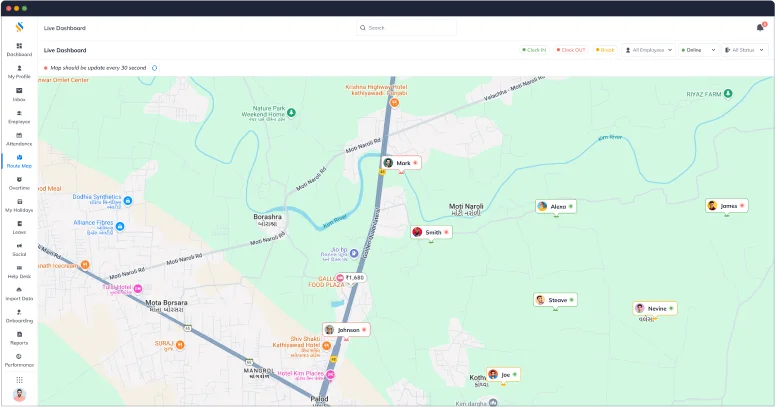Click the Alliance Fibres map pin

(x=120, y=226)
